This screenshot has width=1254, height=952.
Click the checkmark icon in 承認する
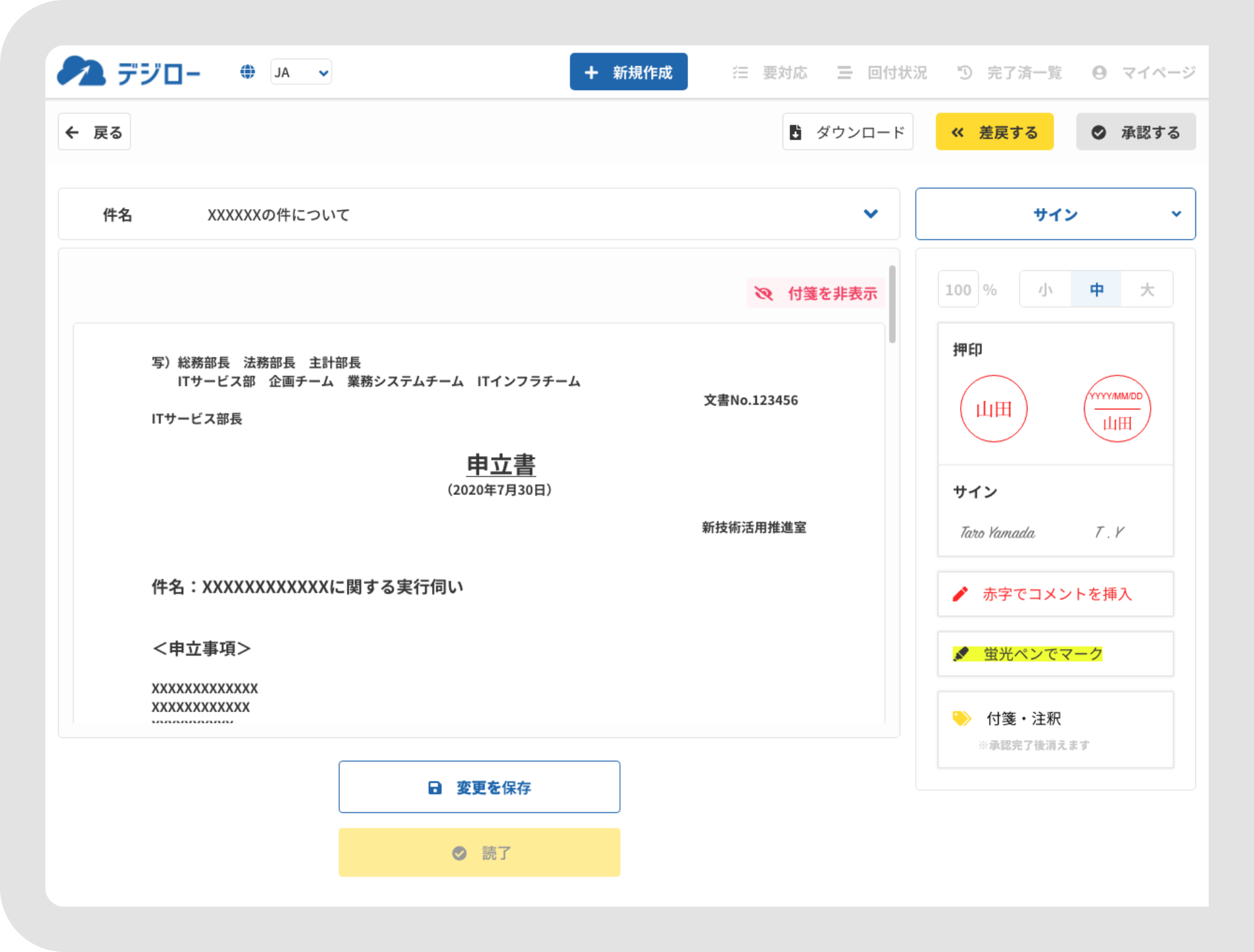pyautogui.click(x=1099, y=132)
